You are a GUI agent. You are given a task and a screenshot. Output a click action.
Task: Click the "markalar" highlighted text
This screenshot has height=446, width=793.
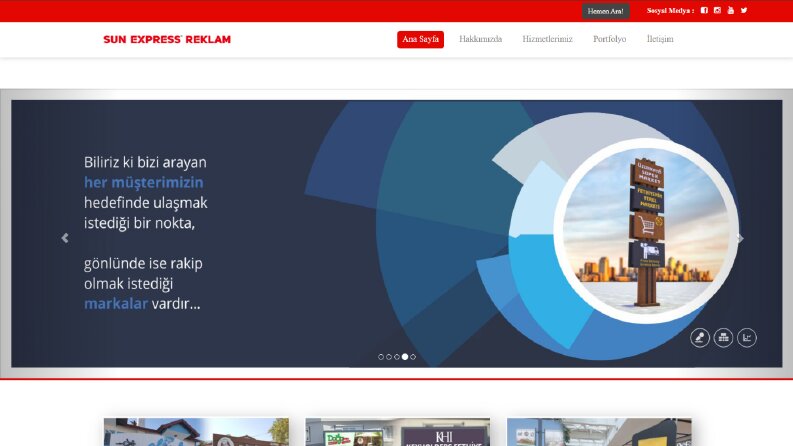(x=116, y=304)
